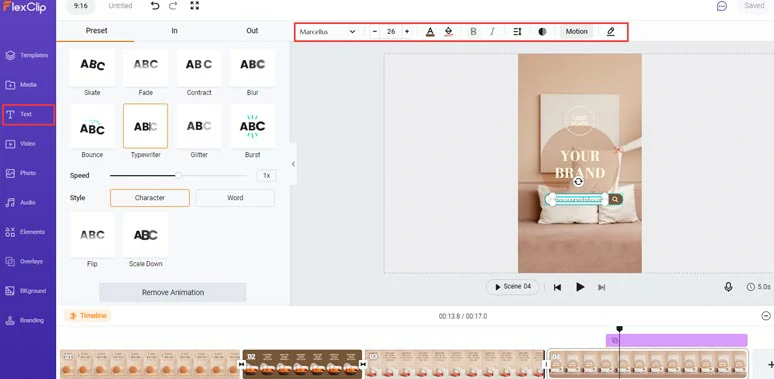
Task: Open text opacity control
Action: coord(542,32)
